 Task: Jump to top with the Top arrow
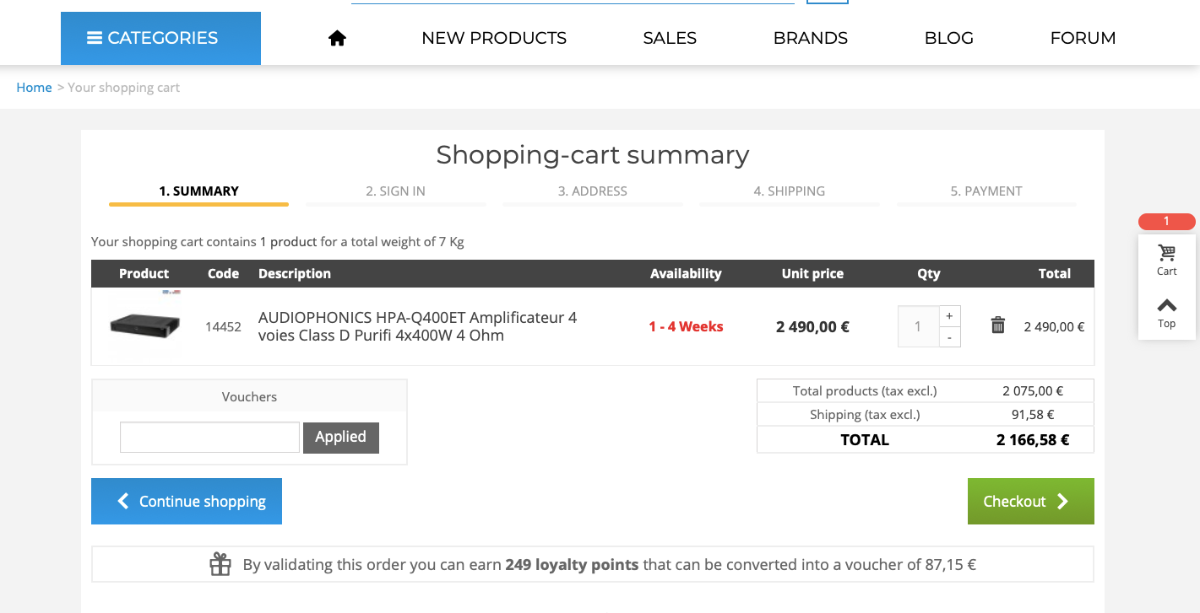tap(1167, 312)
